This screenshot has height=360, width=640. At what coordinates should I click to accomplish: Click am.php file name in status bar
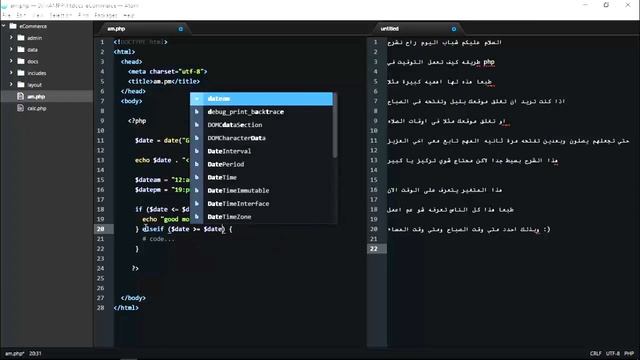[x=15, y=353]
